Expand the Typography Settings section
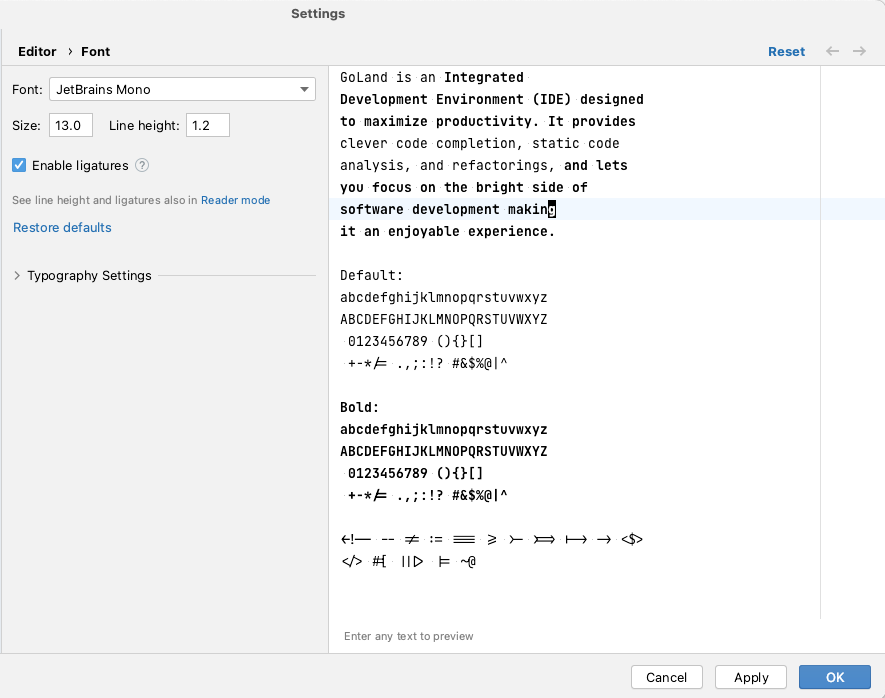This screenshot has width=885, height=698. click(x=17, y=275)
